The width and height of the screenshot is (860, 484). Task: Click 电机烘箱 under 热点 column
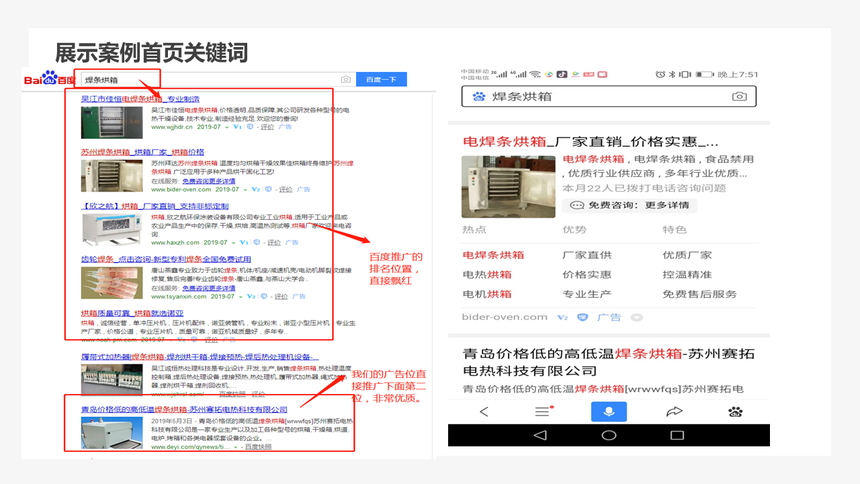486,294
